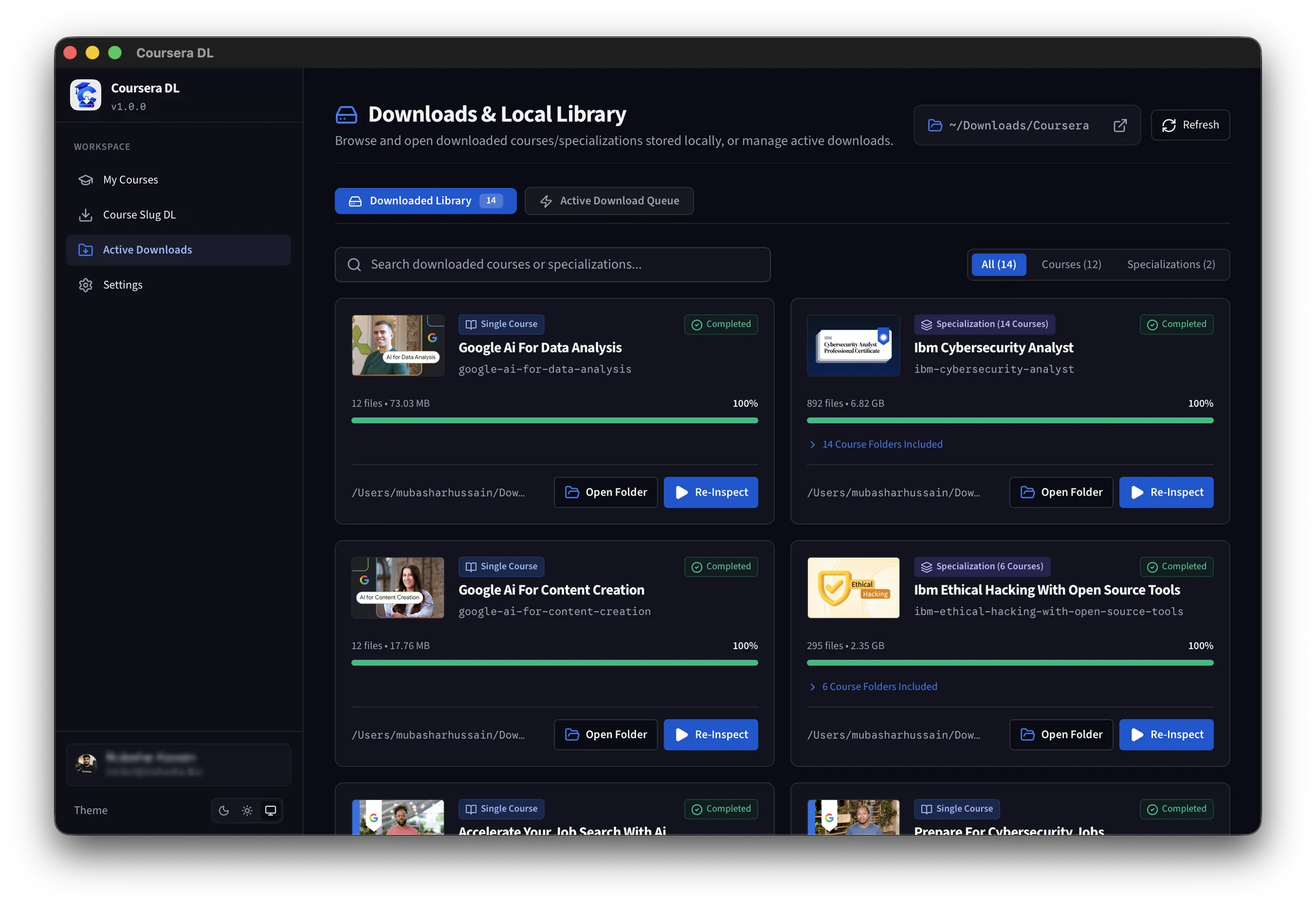The image size is (1316, 907).
Task: Select the All (14) filter
Action: [999, 265]
